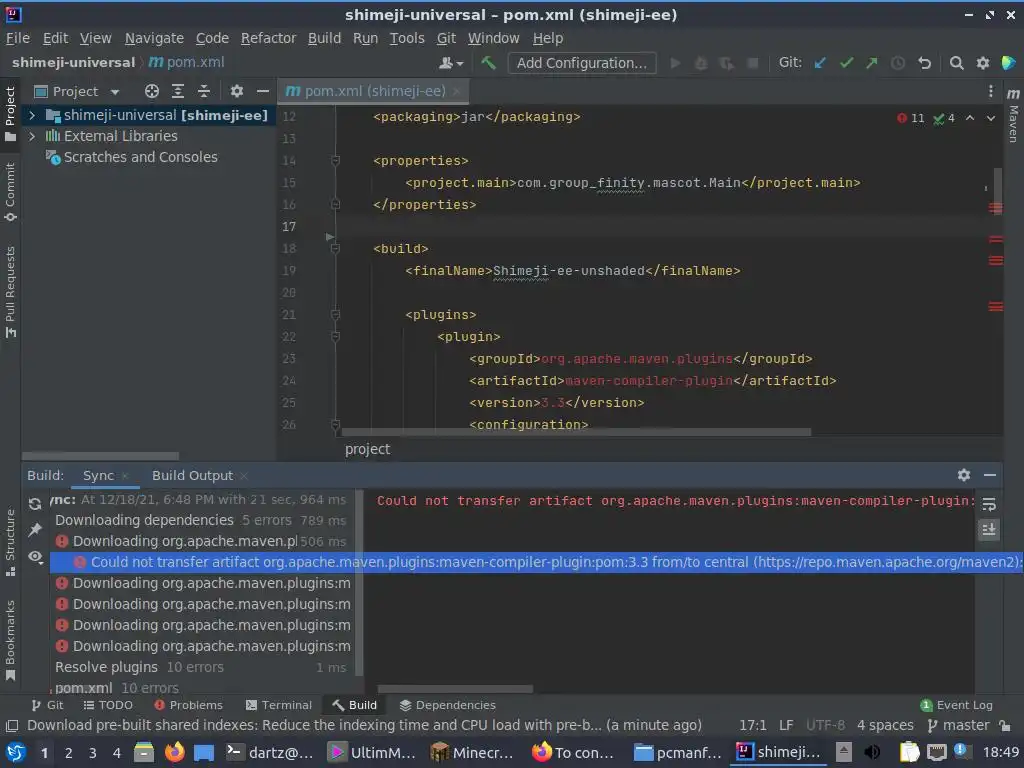Collapse the plugins tag fold marker

(335, 315)
